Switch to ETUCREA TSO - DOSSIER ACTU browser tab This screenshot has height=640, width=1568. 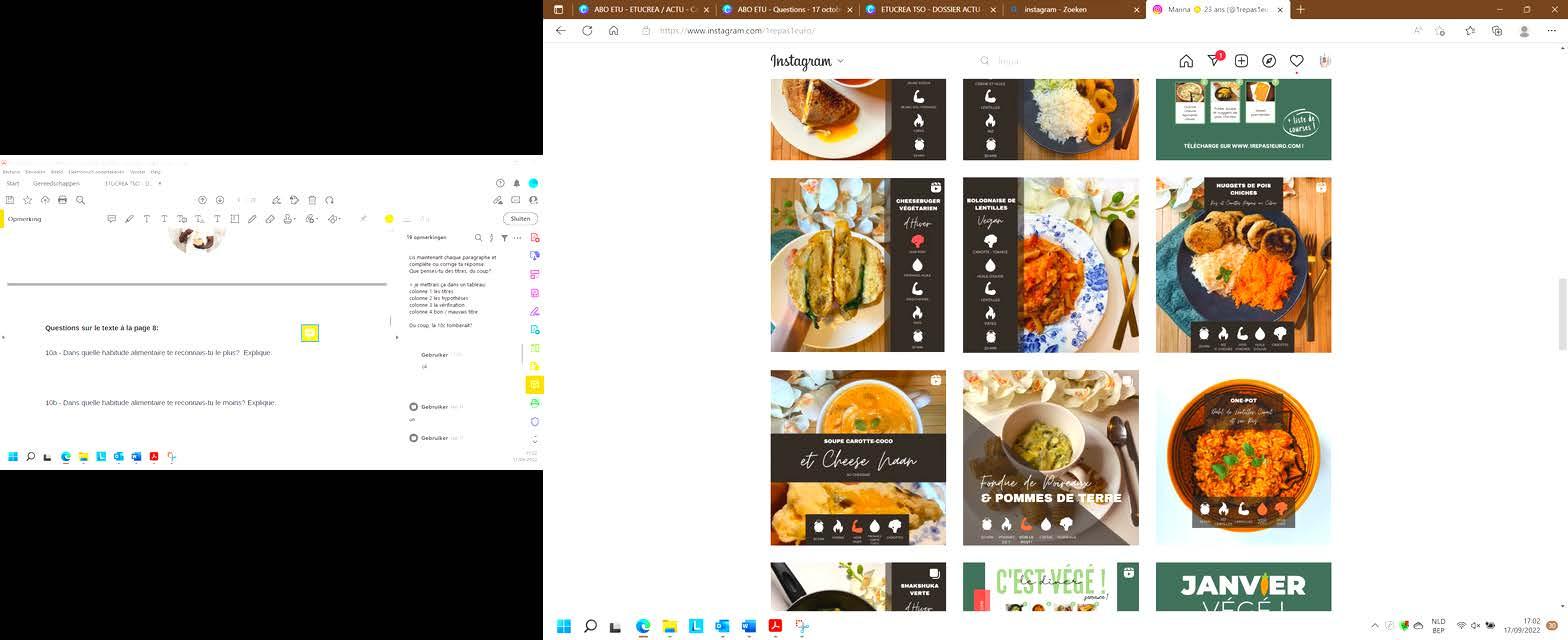coord(931,9)
